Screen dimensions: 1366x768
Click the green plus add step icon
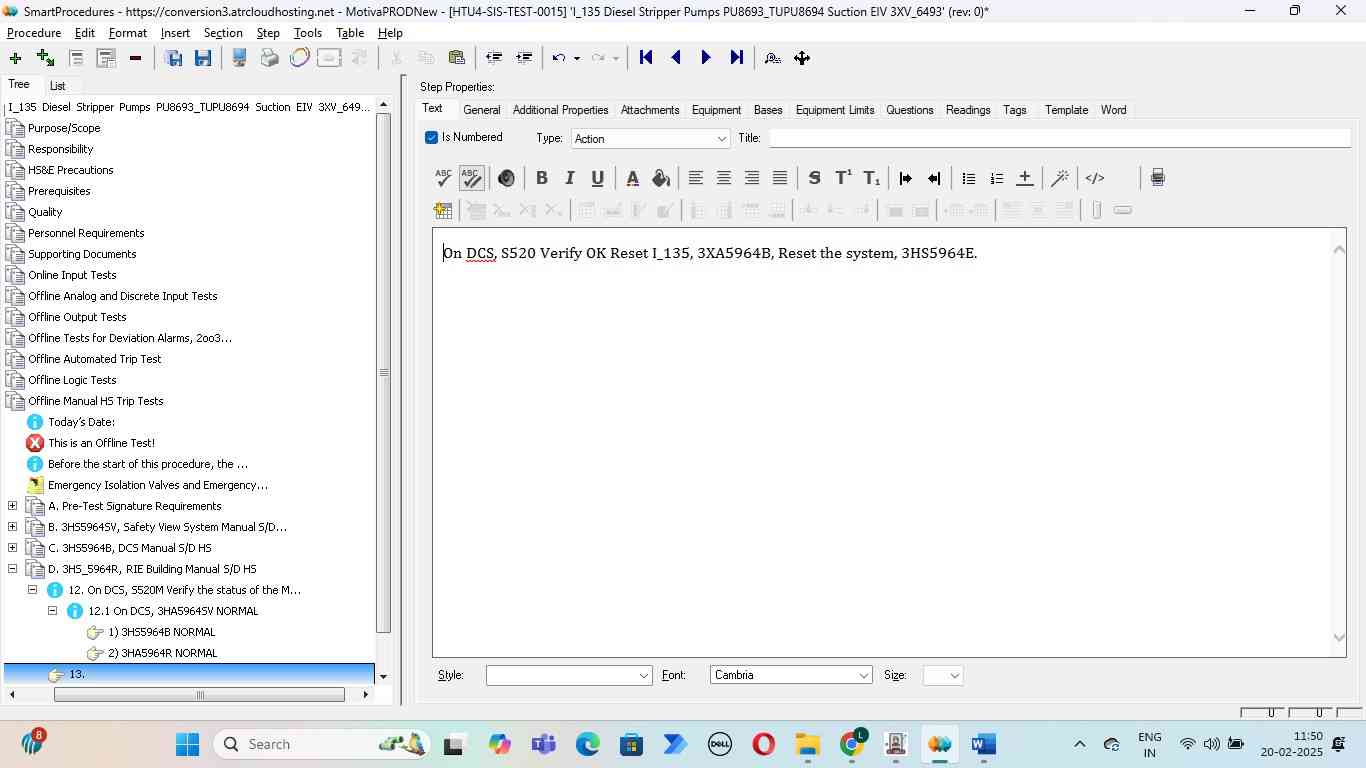[15, 58]
